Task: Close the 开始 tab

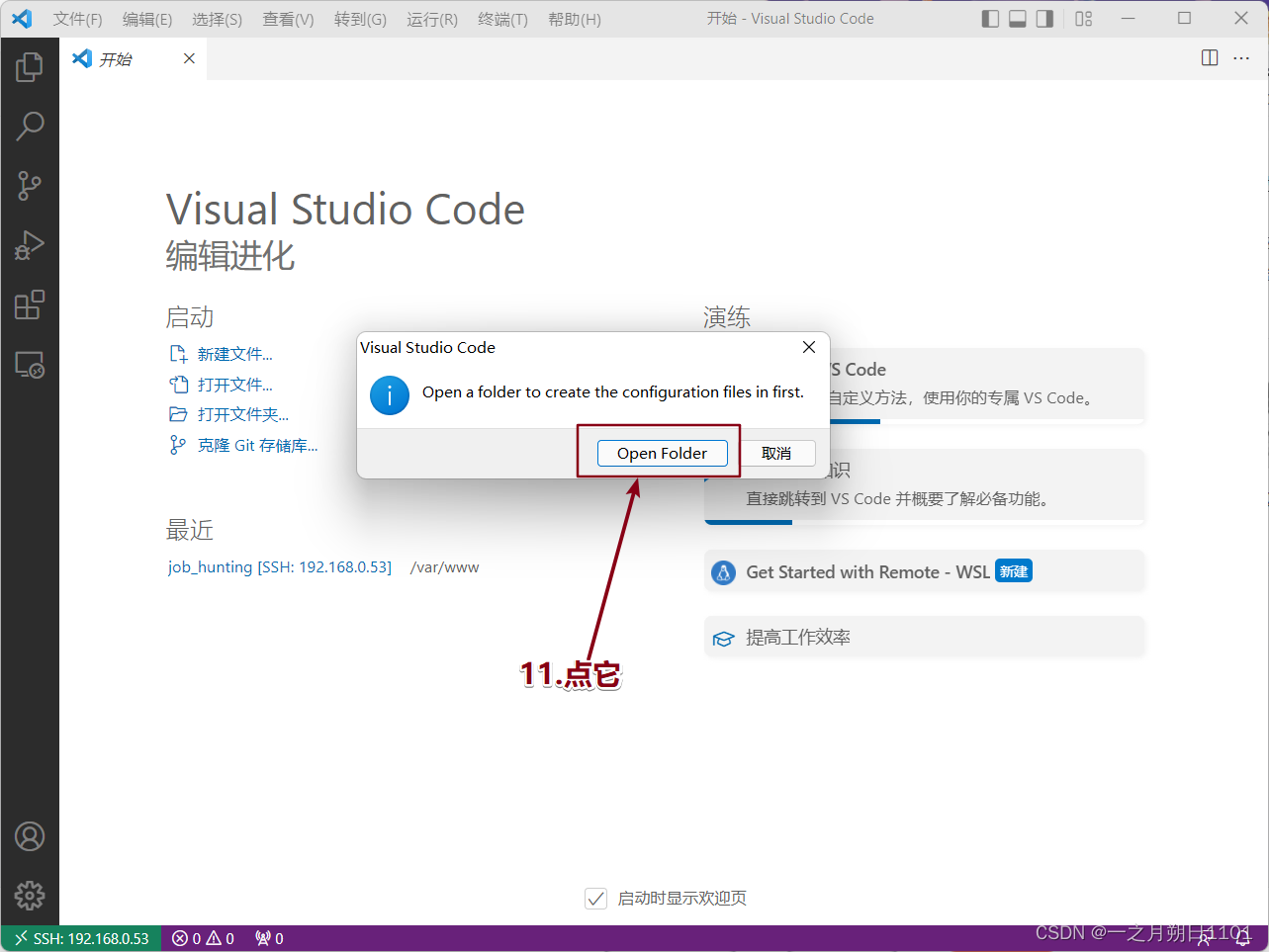Action: [189, 58]
